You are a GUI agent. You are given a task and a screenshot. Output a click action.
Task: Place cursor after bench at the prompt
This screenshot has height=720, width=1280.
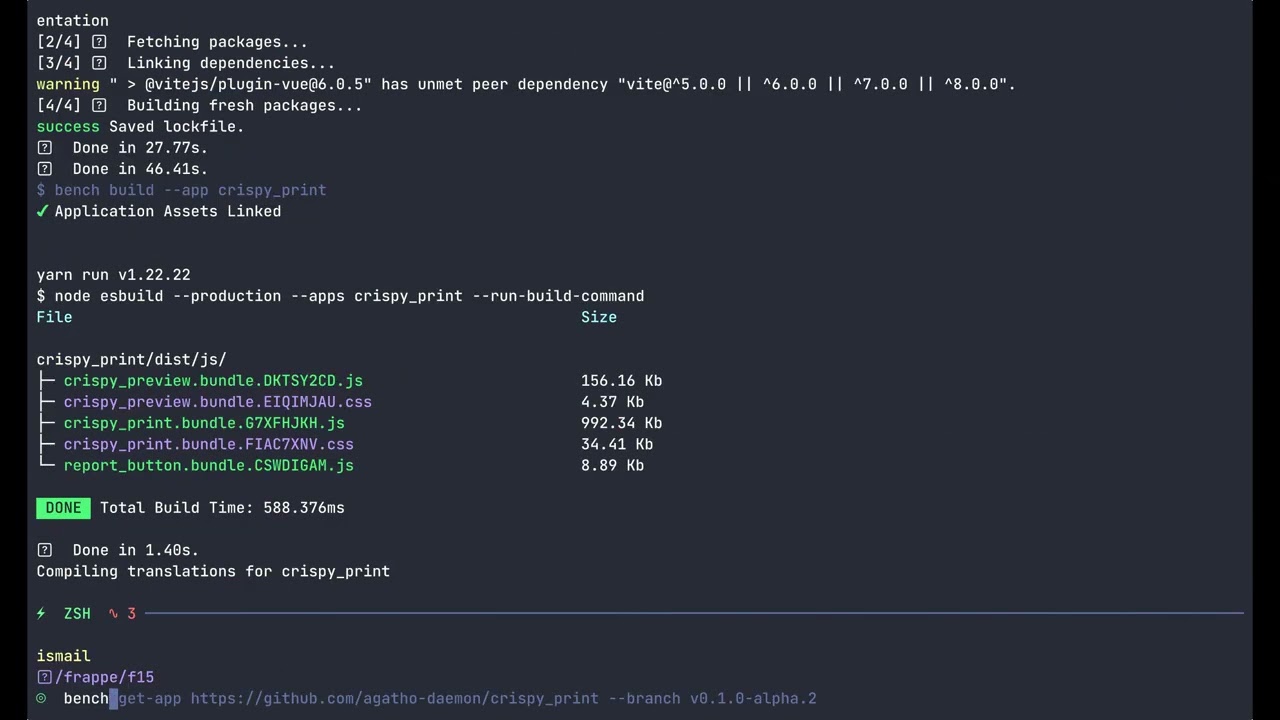[x=113, y=698]
